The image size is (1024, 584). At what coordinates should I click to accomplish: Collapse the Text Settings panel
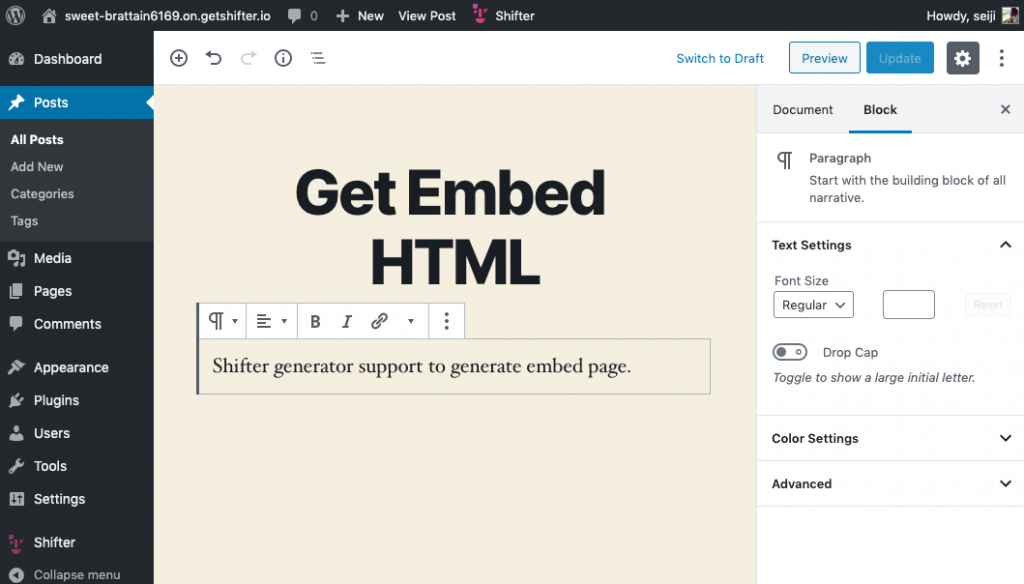click(890, 245)
